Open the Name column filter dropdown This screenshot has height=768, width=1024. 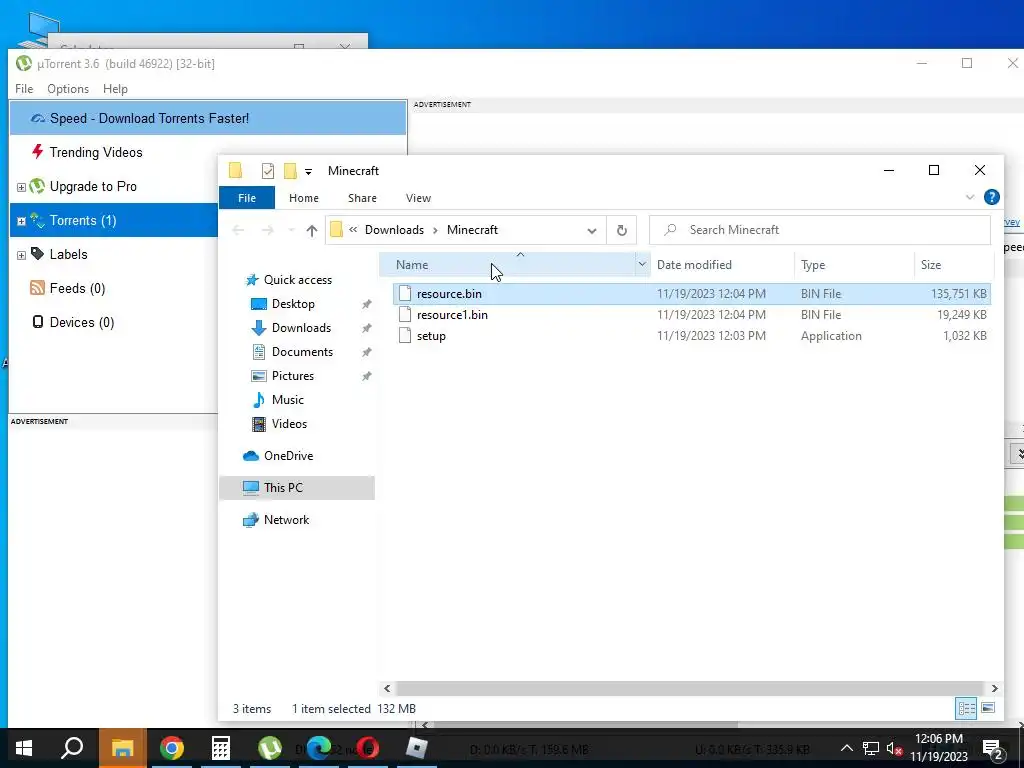coord(642,264)
